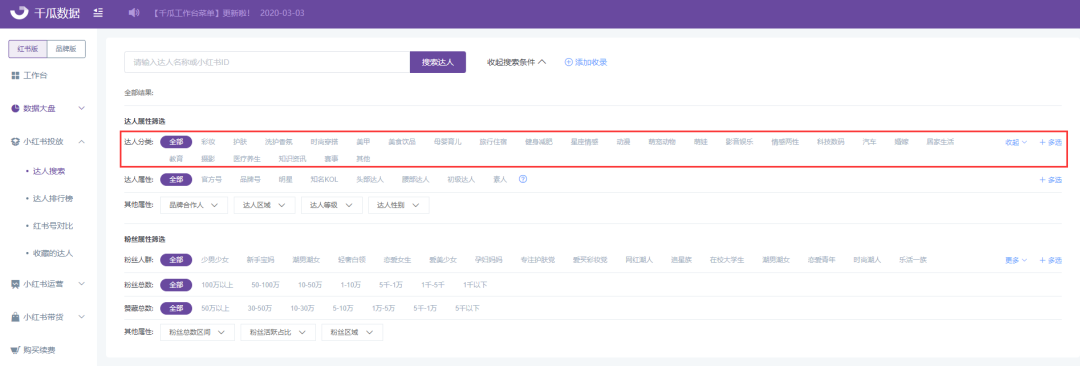Switch to 品牌版 mode

click(x=66, y=48)
